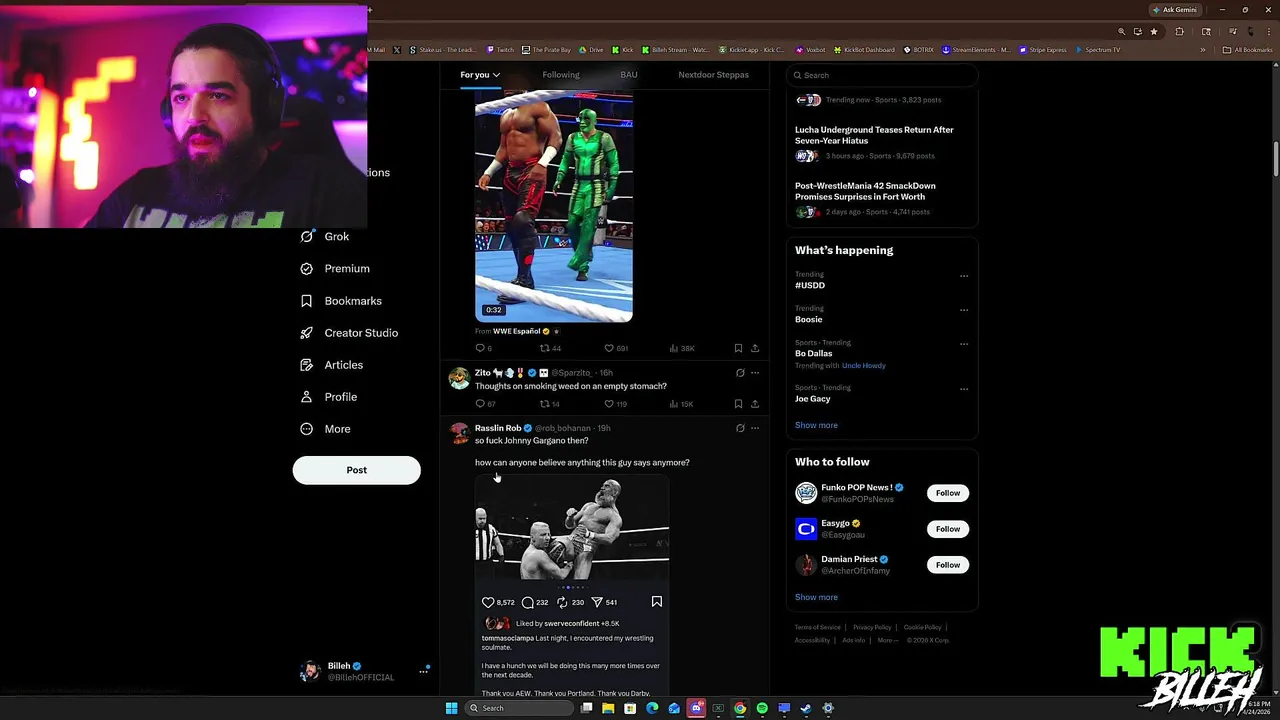Switch to the BAU tab
This screenshot has width=1280, height=720.
tap(629, 75)
